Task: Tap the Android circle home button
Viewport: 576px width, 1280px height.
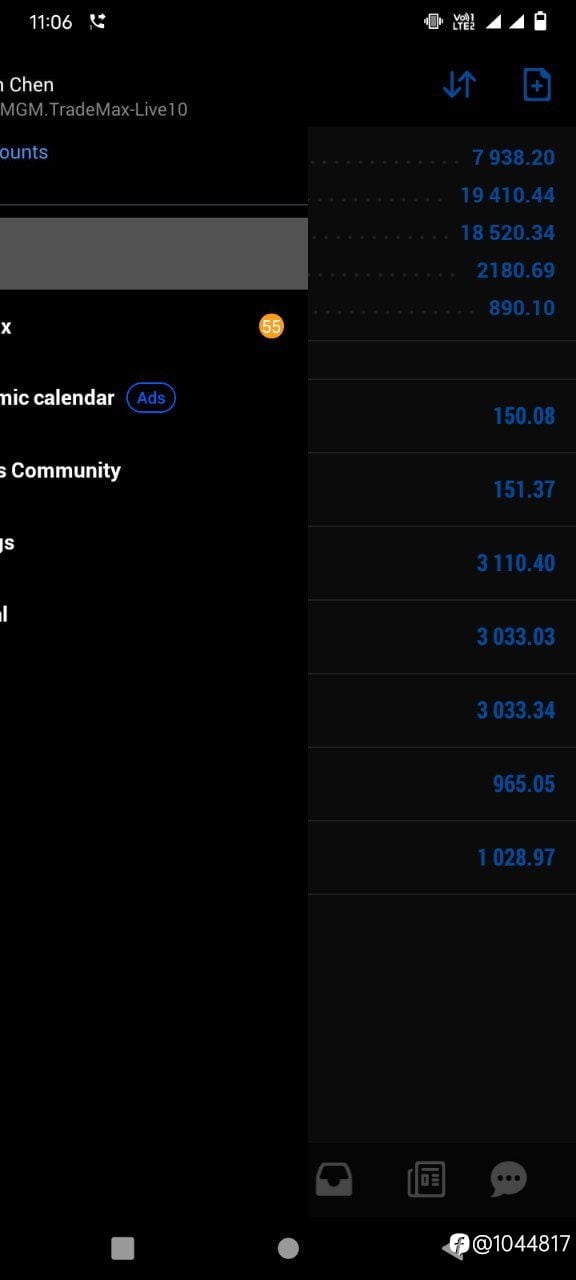Action: [288, 1247]
